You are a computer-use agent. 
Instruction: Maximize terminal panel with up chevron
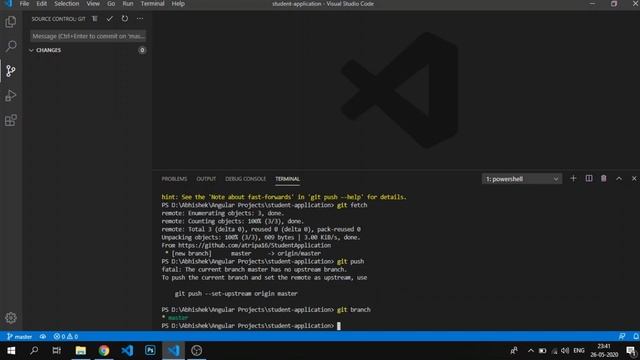click(x=619, y=178)
